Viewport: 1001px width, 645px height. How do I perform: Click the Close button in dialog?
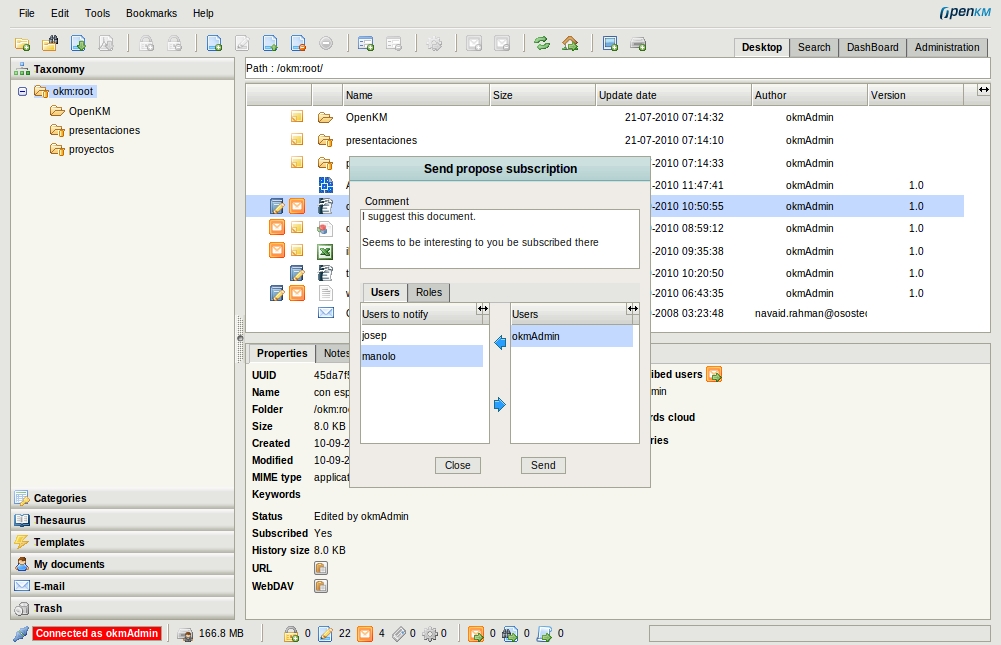point(458,466)
